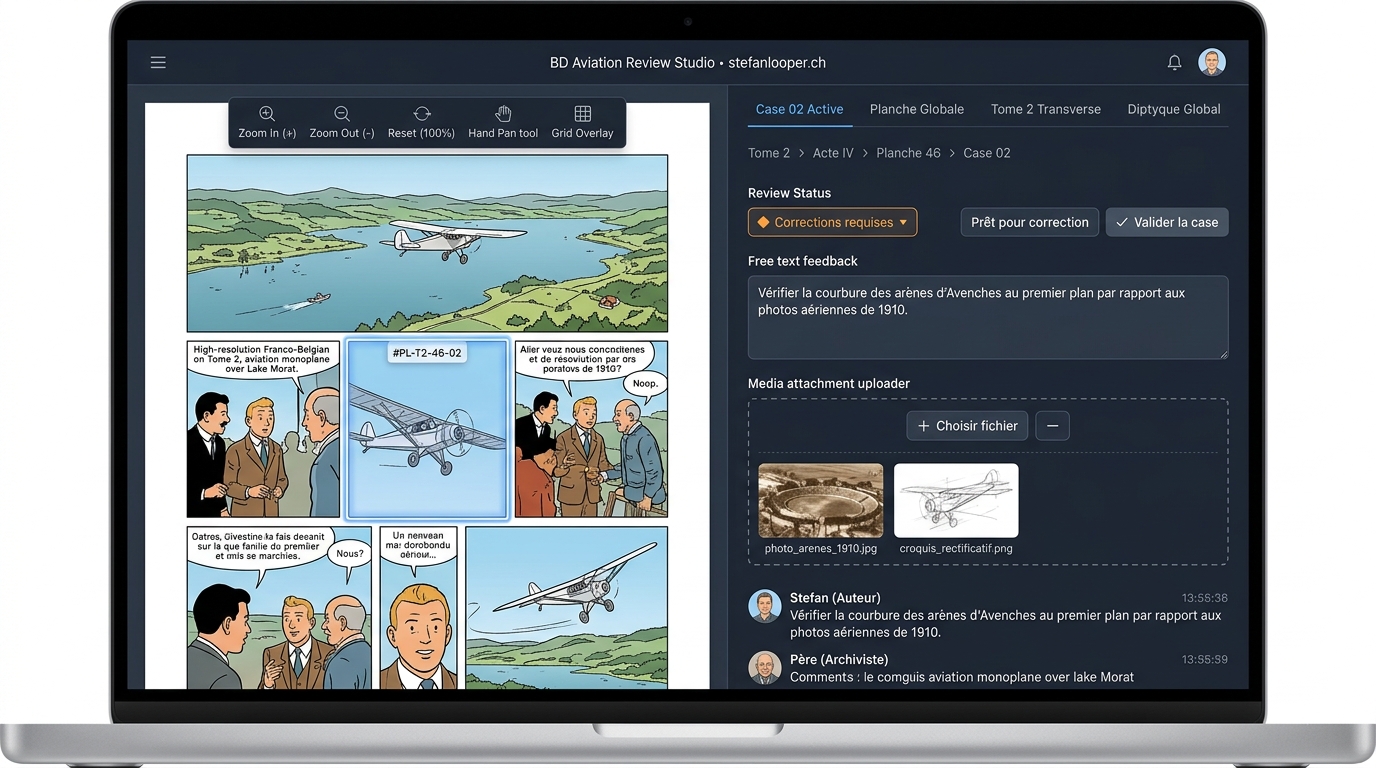Go to Acte IV in the breadcrumb
The image size is (1376, 768).
click(x=833, y=153)
